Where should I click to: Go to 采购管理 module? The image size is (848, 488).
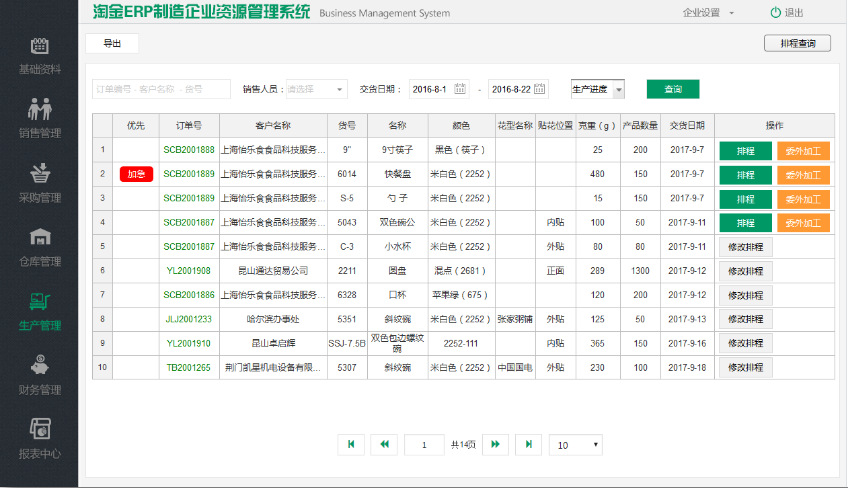[39, 182]
